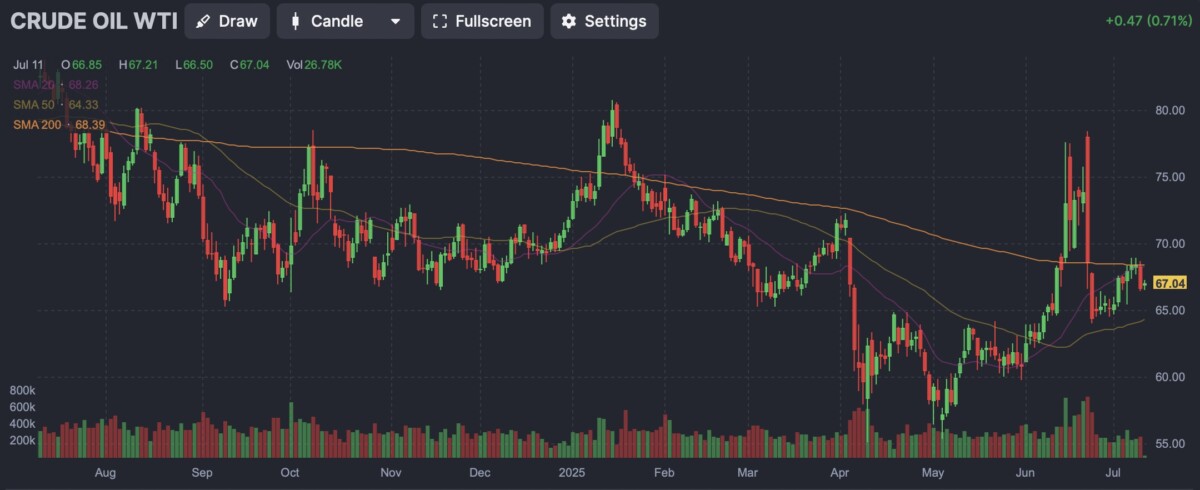The width and height of the screenshot is (1200, 490).
Task: Click the Fullscreen brackets icon
Action: pos(439,21)
